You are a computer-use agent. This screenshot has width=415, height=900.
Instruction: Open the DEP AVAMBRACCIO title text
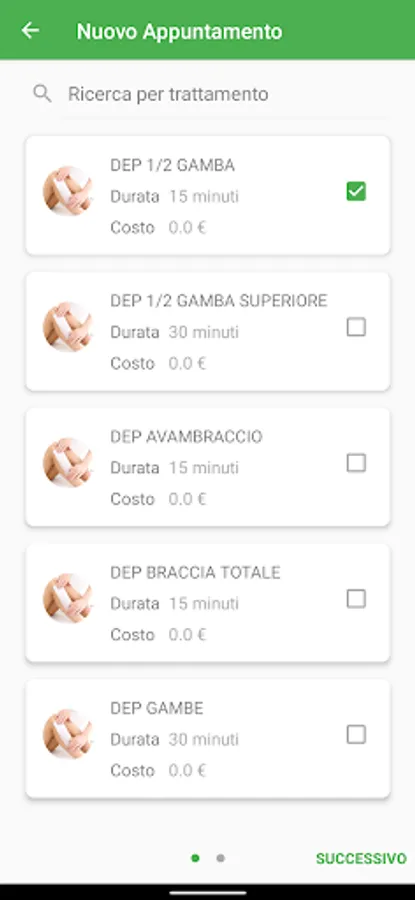186,437
